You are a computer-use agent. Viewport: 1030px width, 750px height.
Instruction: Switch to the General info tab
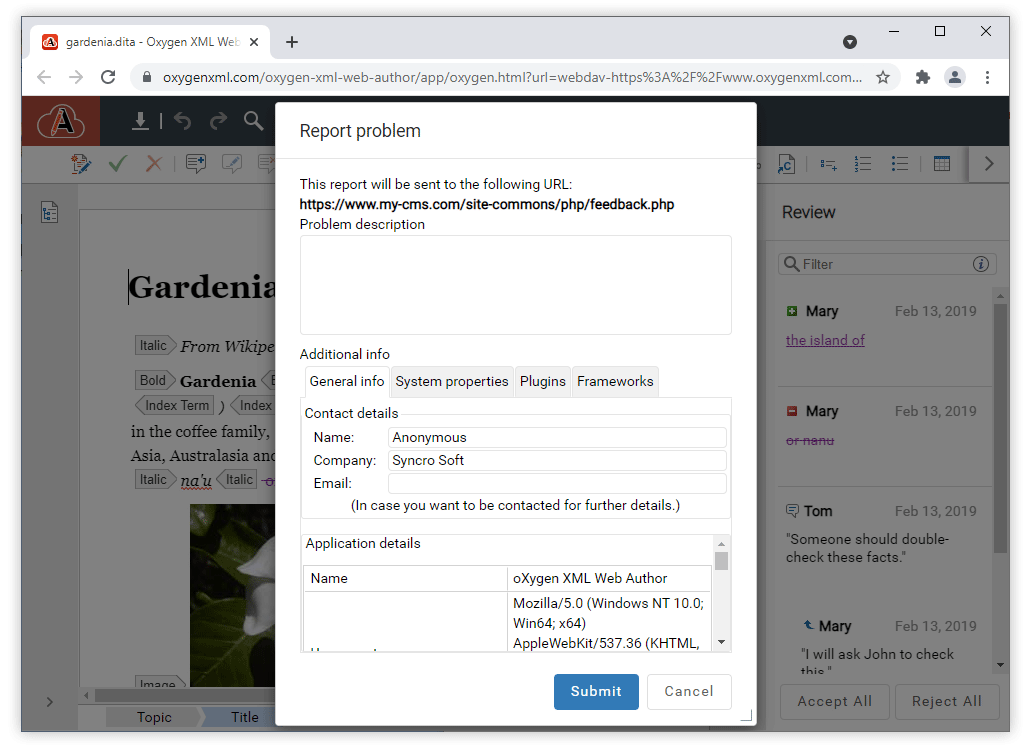click(x=347, y=382)
